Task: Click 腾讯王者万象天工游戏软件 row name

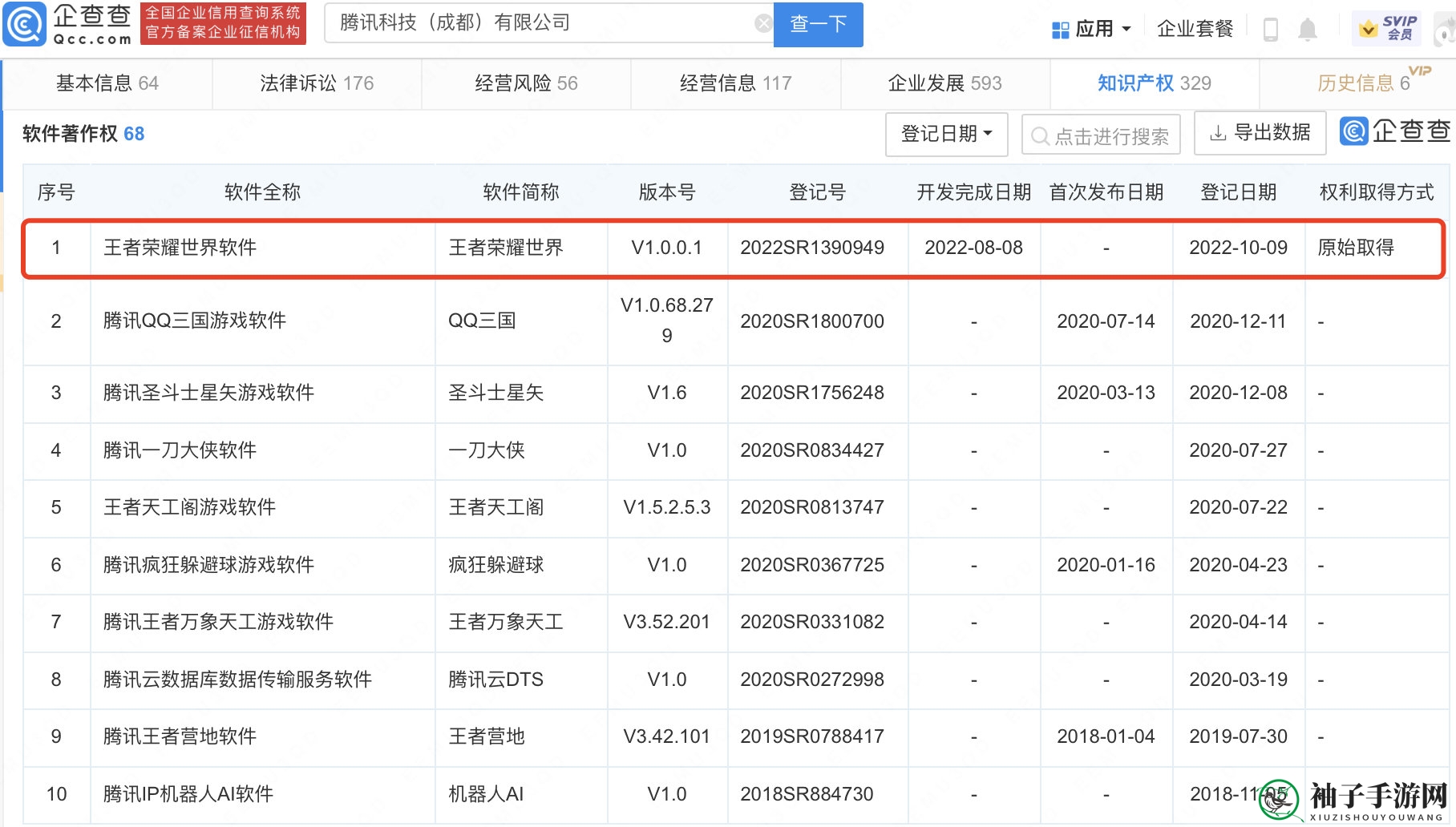Action: click(x=218, y=622)
